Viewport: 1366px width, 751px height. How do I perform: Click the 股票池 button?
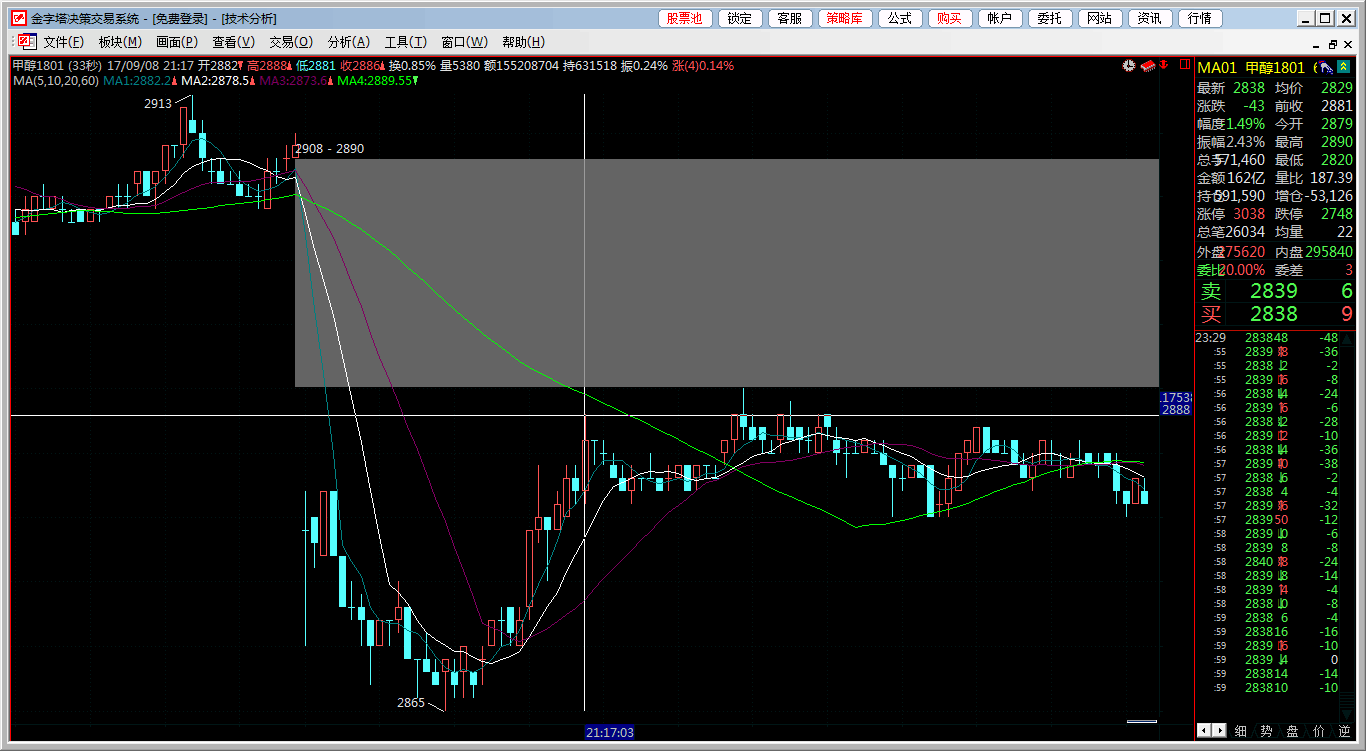pos(685,18)
